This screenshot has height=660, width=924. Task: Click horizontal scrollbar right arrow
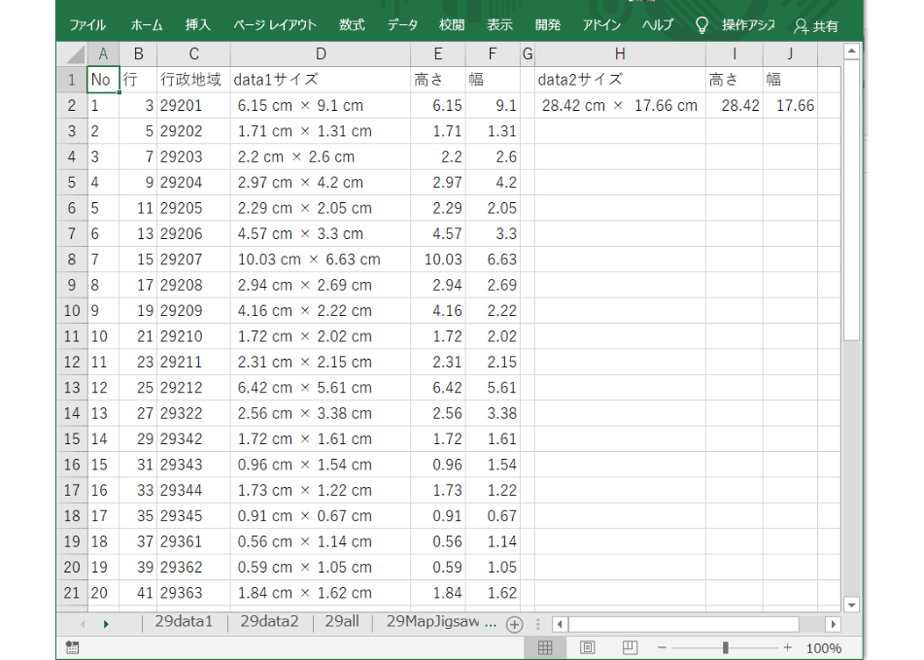coord(833,624)
